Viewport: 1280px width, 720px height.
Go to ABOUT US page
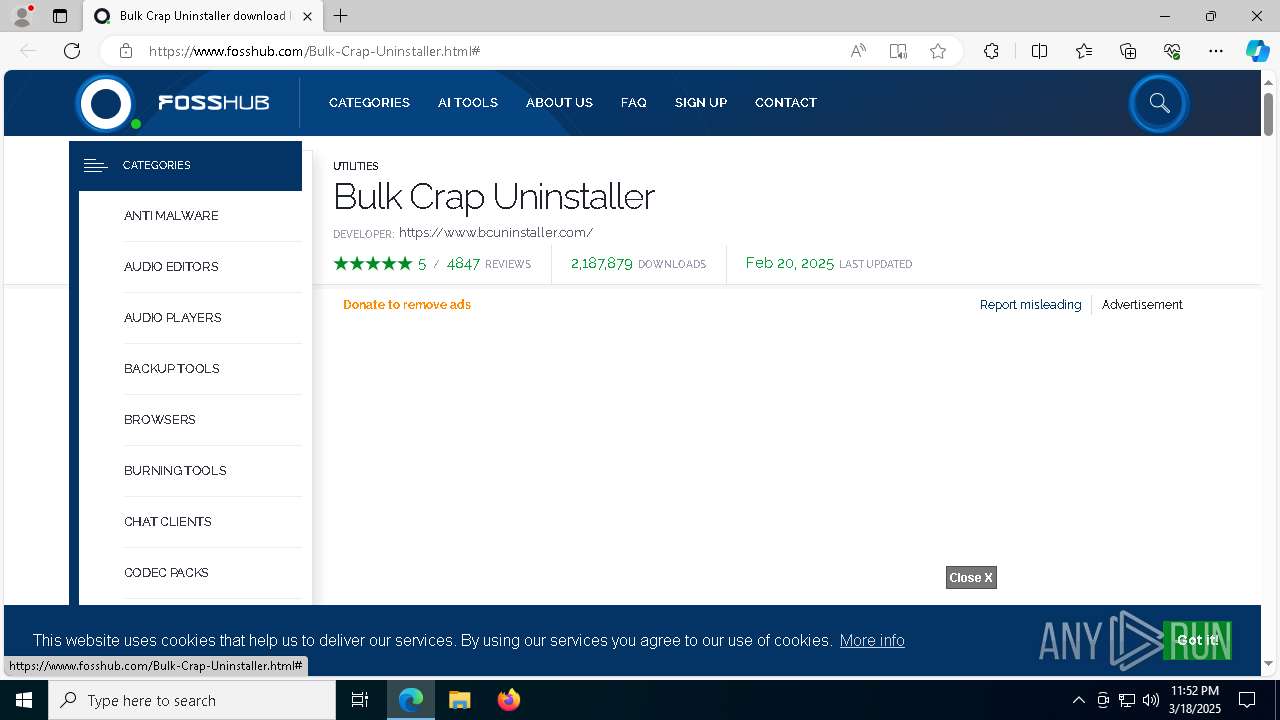click(559, 103)
